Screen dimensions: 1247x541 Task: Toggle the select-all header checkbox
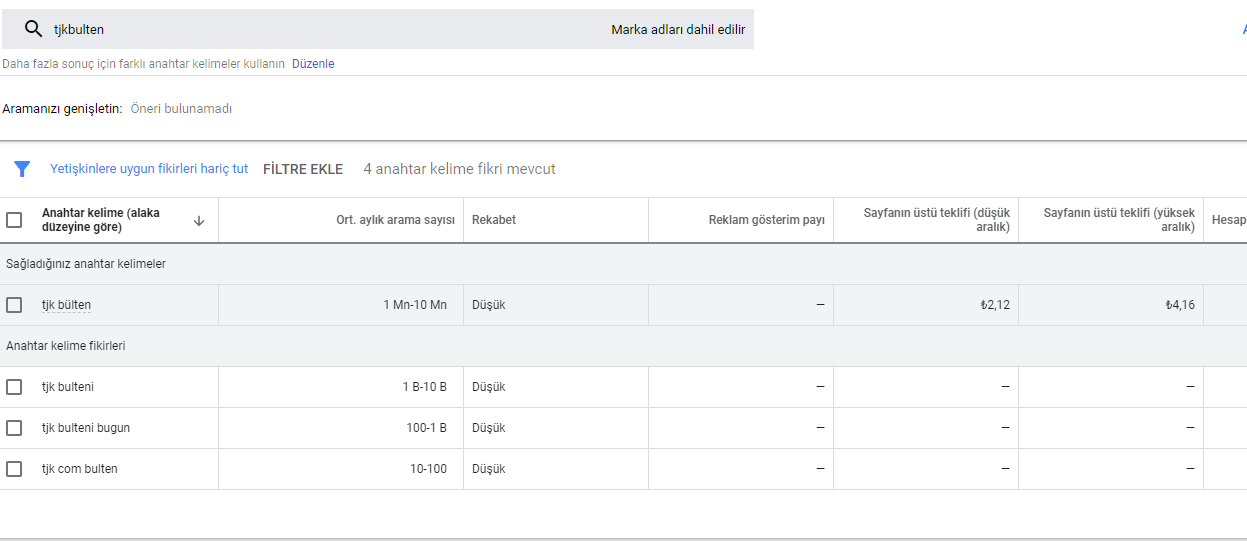(14, 220)
